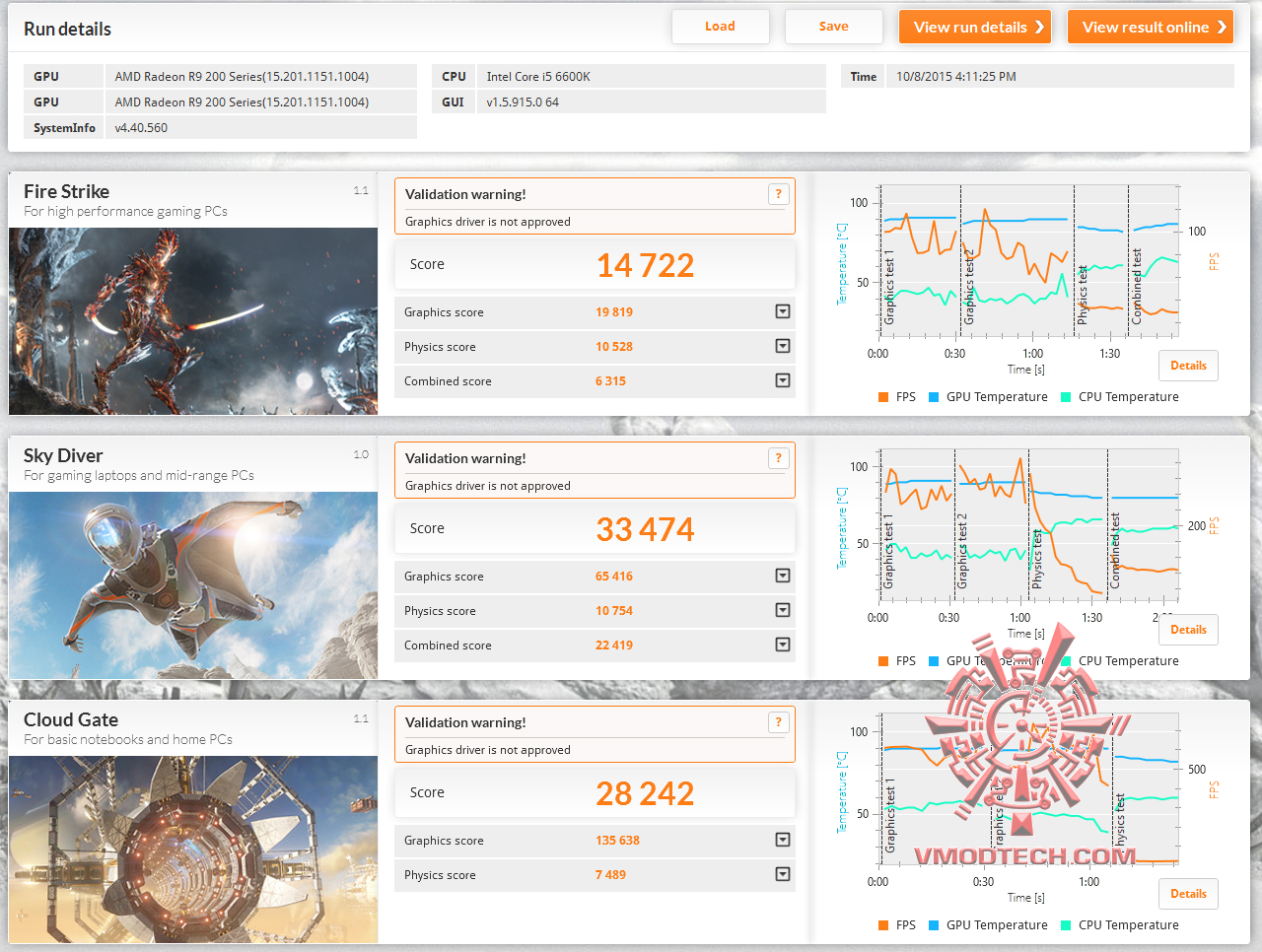Click the Save button
This screenshot has width=1262, height=952.
[x=833, y=27]
